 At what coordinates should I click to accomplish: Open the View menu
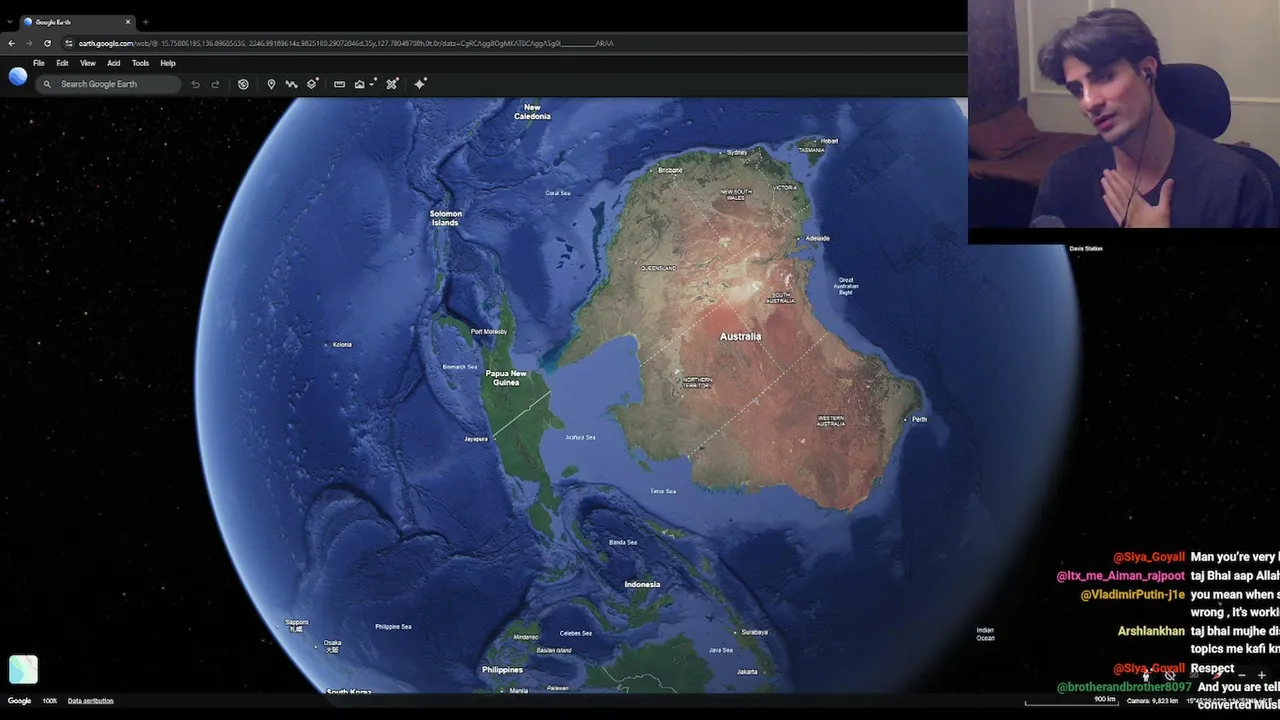[x=88, y=63]
